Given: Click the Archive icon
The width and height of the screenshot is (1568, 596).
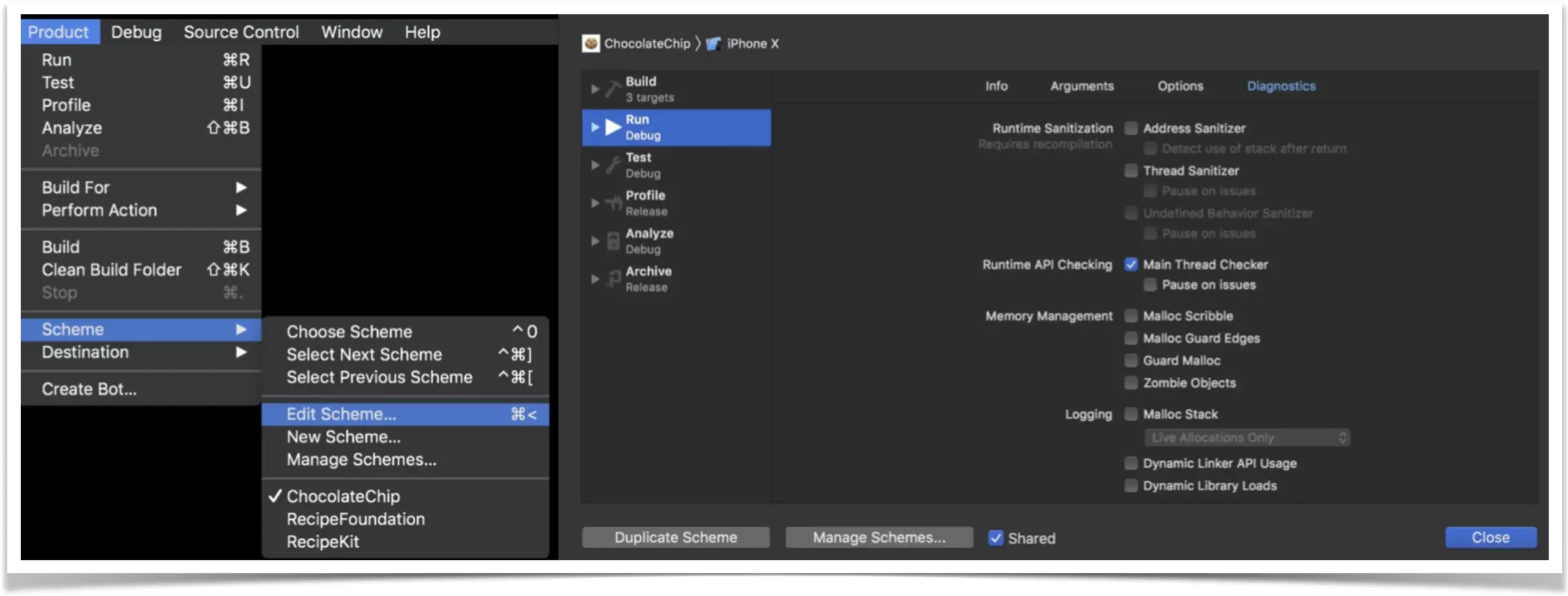Looking at the screenshot, I should [613, 279].
